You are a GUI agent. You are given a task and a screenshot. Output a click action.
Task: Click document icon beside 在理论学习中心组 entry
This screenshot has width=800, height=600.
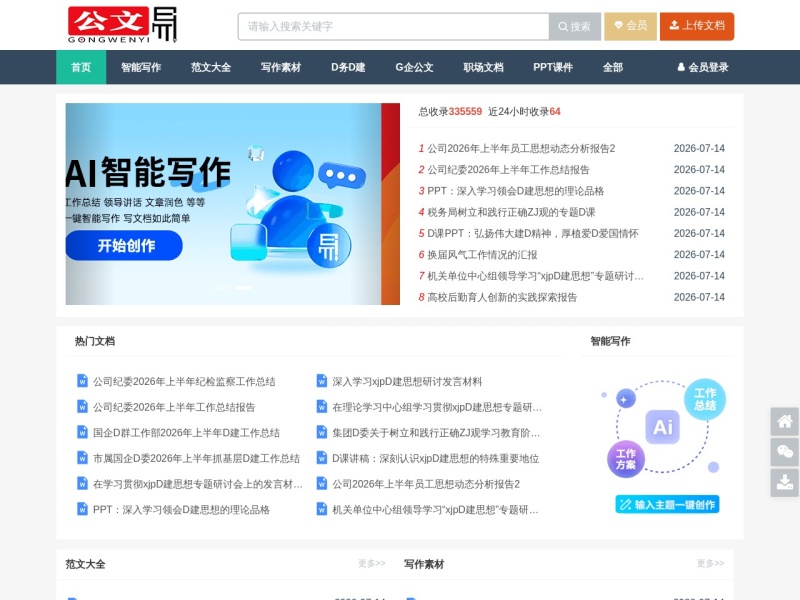click(322, 407)
